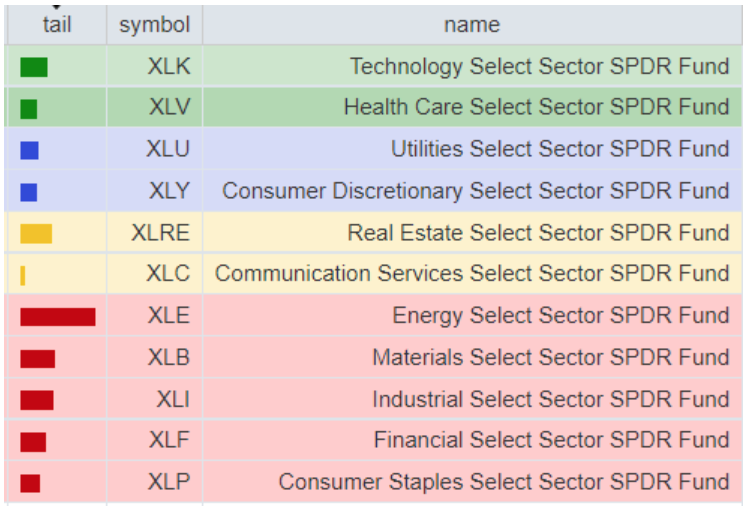Click the yellow tail bar for XLRE
Image resolution: width=744 pixels, height=508 pixels.
coord(36,233)
